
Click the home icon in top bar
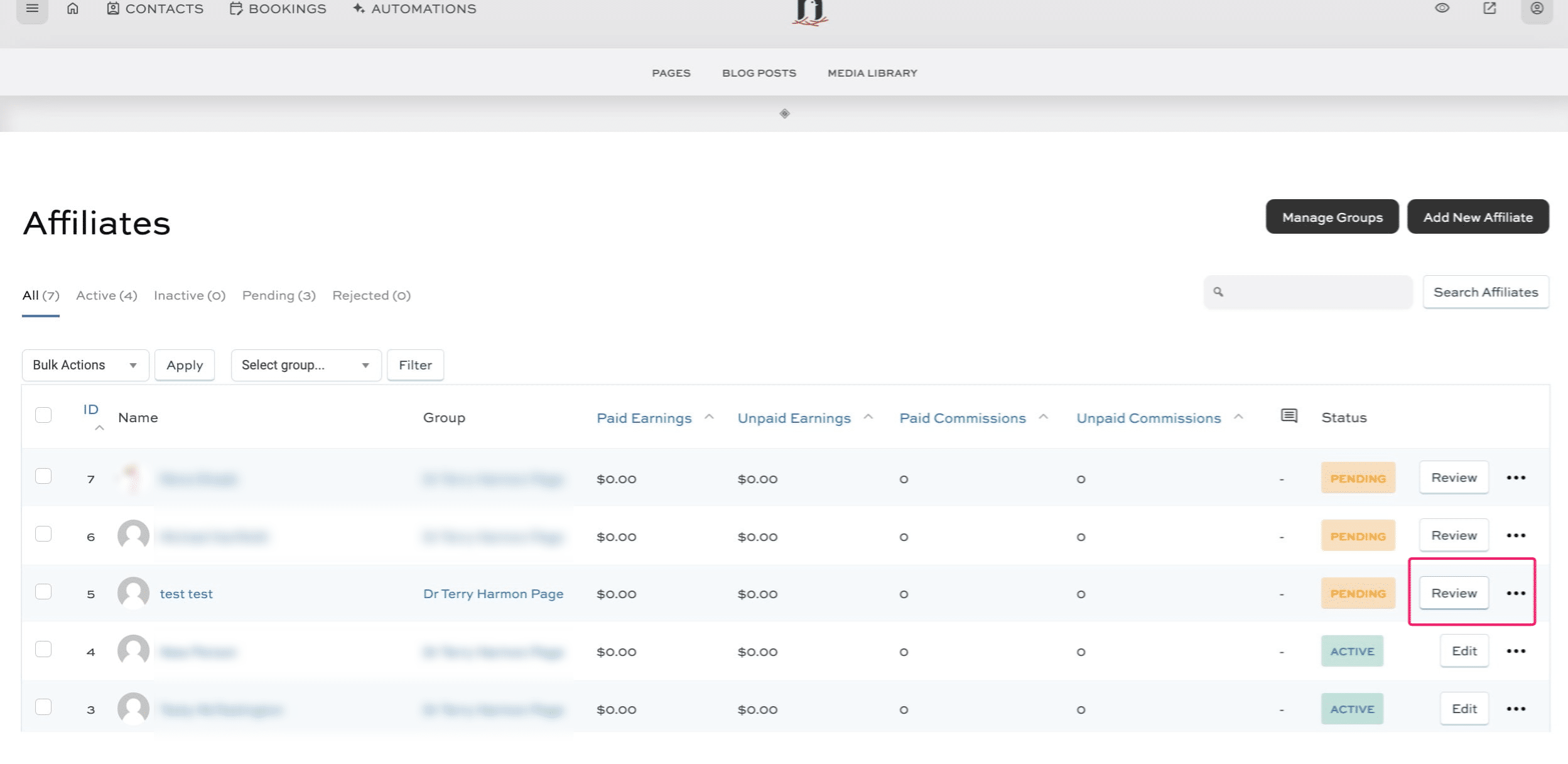coord(73,9)
